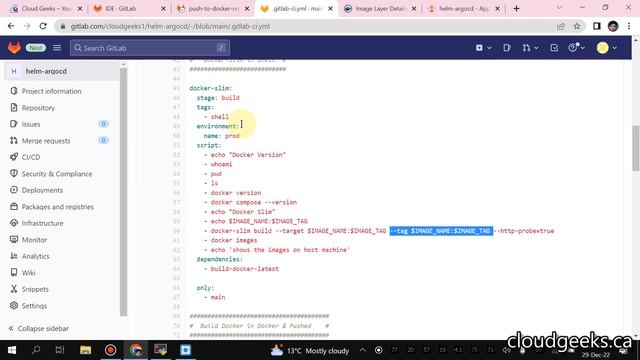This screenshot has width=640, height=360.
Task: Click the Deployments sidebar icon
Action: [14, 190]
